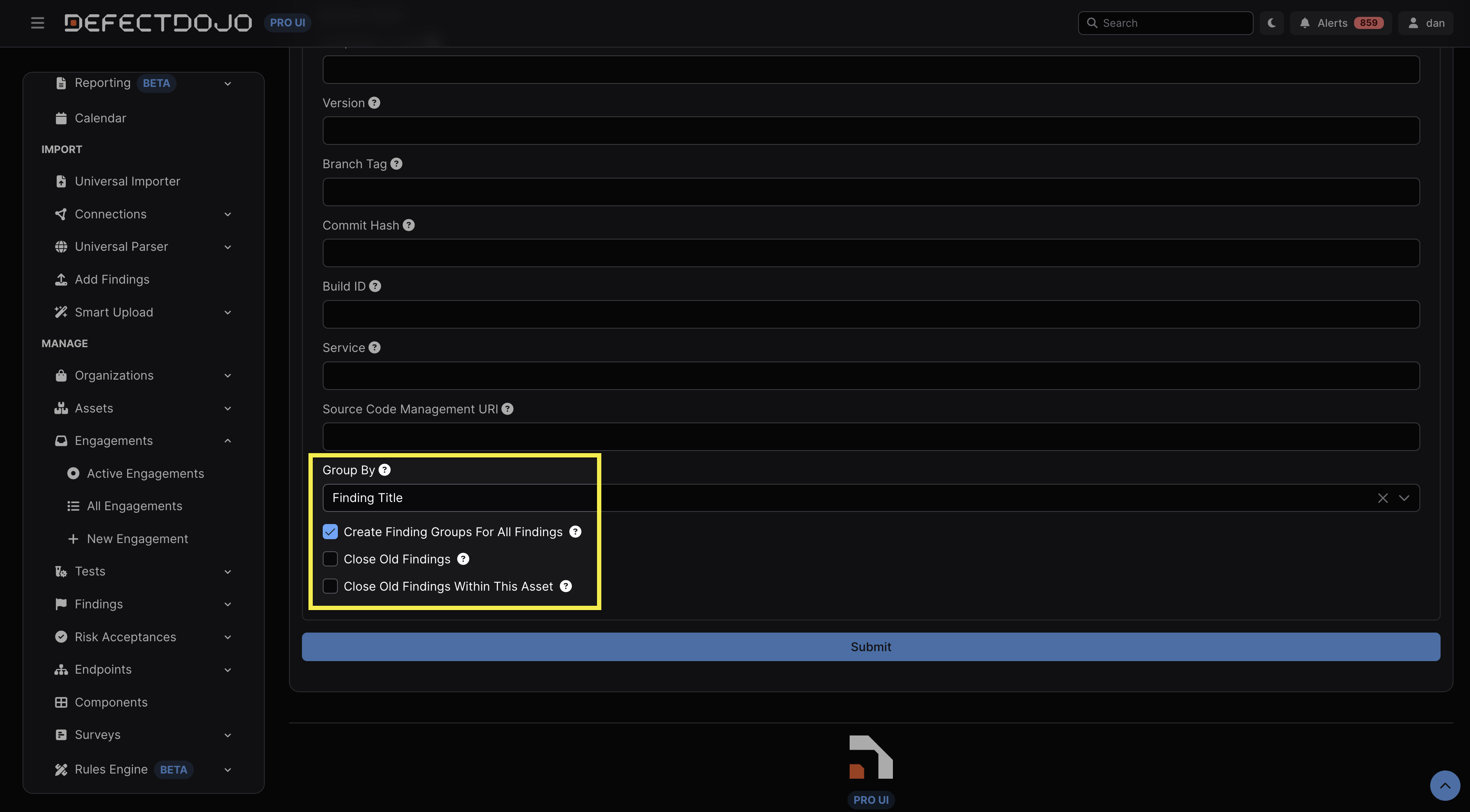Open the Group By dropdown arrow
The image size is (1470, 812).
tap(1404, 498)
